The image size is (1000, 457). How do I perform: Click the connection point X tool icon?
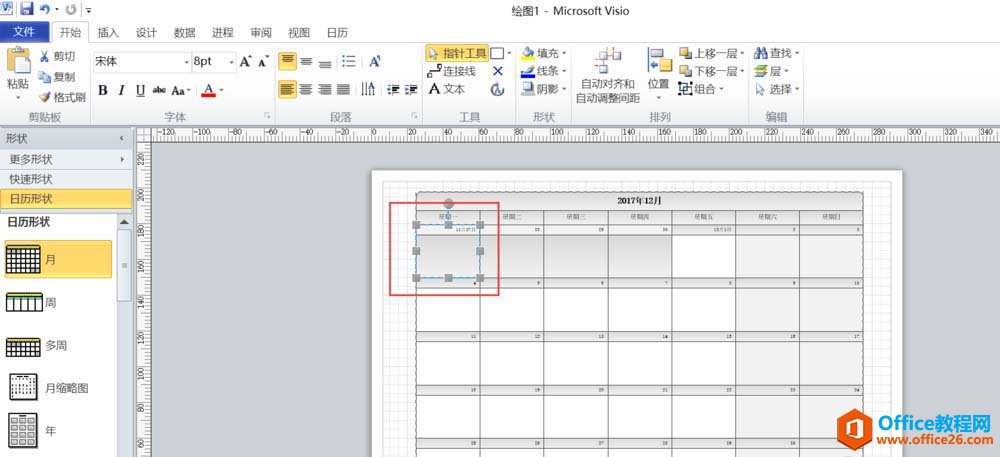point(498,71)
